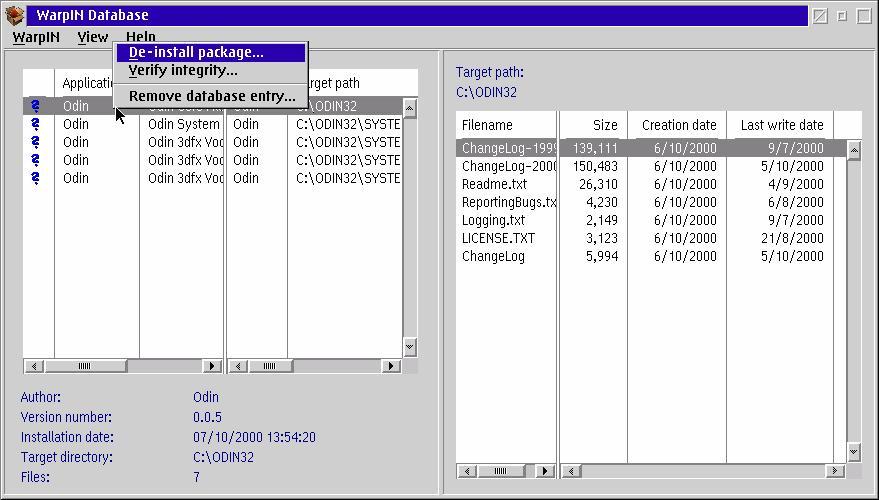Click left arrow of target path scrollbar
This screenshot has width=879, height=500.
click(238, 366)
